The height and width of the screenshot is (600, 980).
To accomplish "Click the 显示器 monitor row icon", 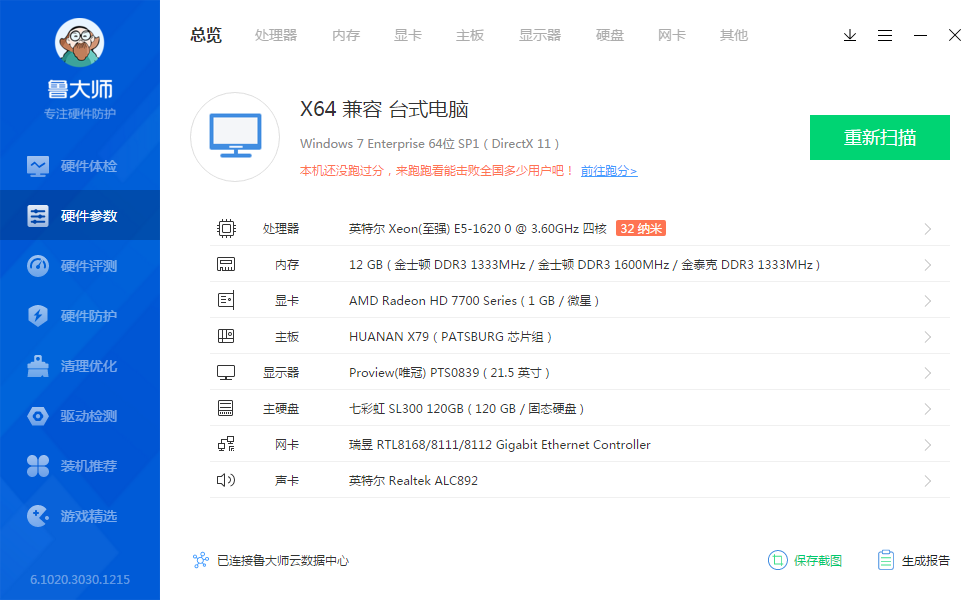I will pyautogui.click(x=226, y=372).
